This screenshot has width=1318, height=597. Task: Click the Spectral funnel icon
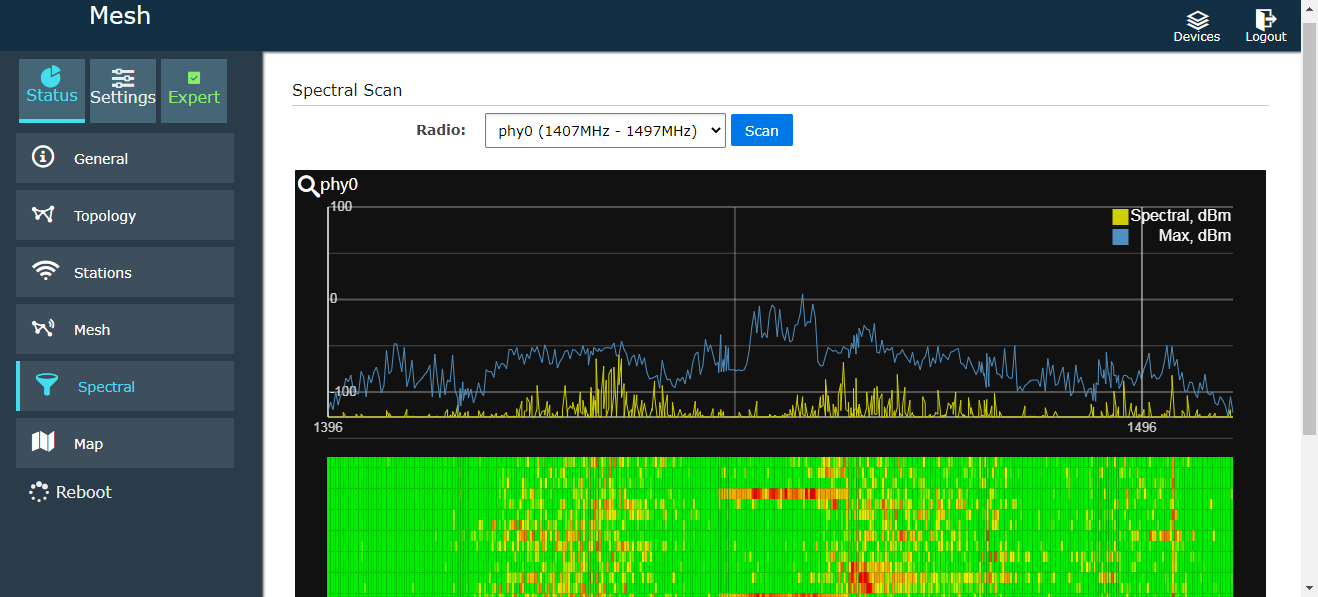pos(46,386)
